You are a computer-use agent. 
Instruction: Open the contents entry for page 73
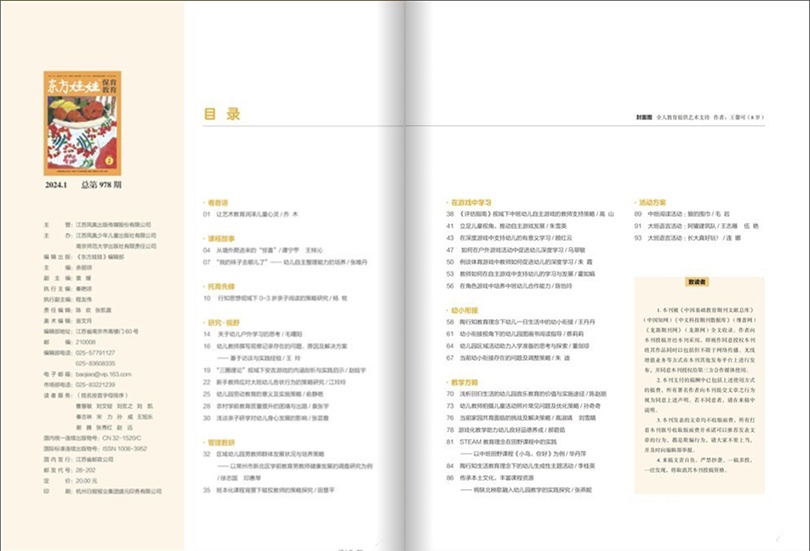(x=523, y=406)
